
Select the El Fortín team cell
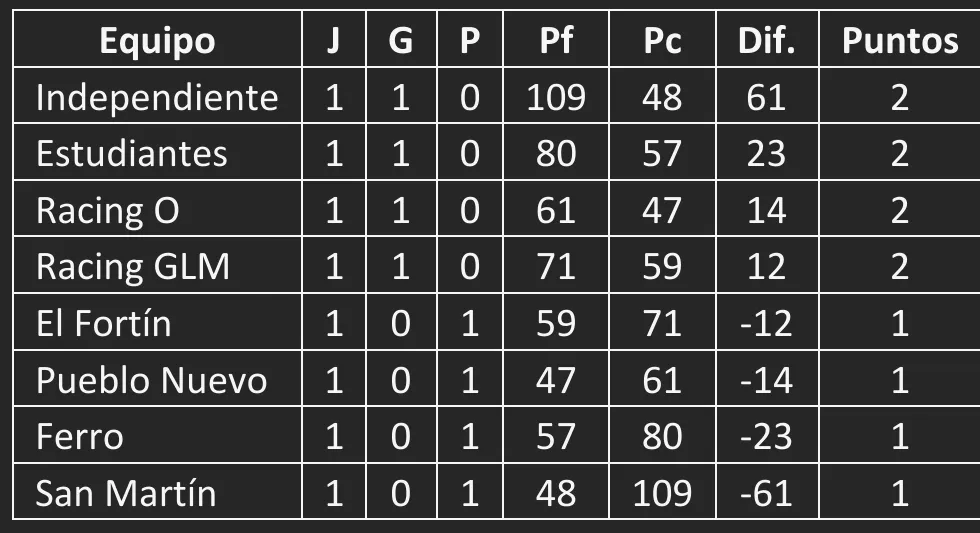(104, 324)
